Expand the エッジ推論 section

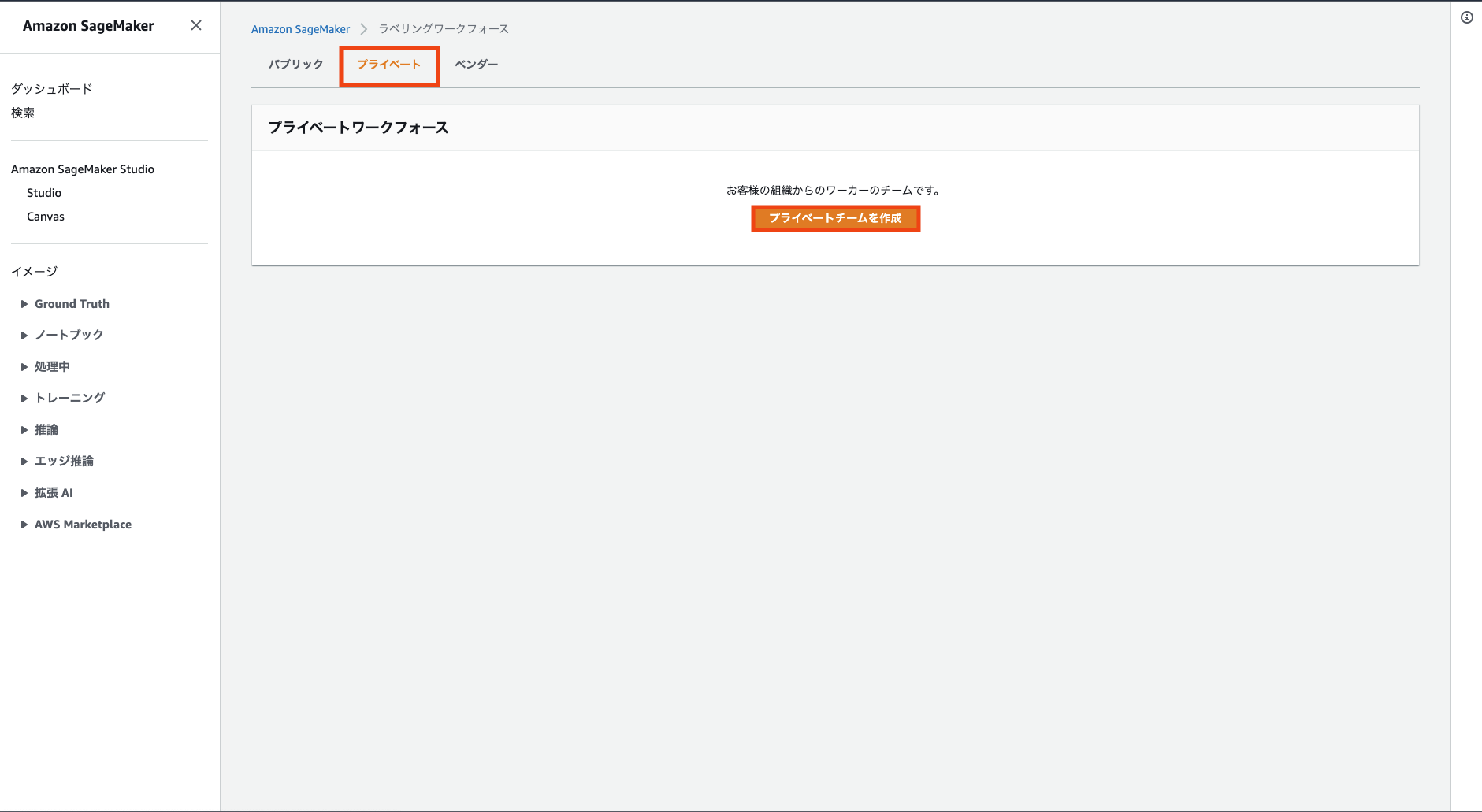tap(24, 462)
